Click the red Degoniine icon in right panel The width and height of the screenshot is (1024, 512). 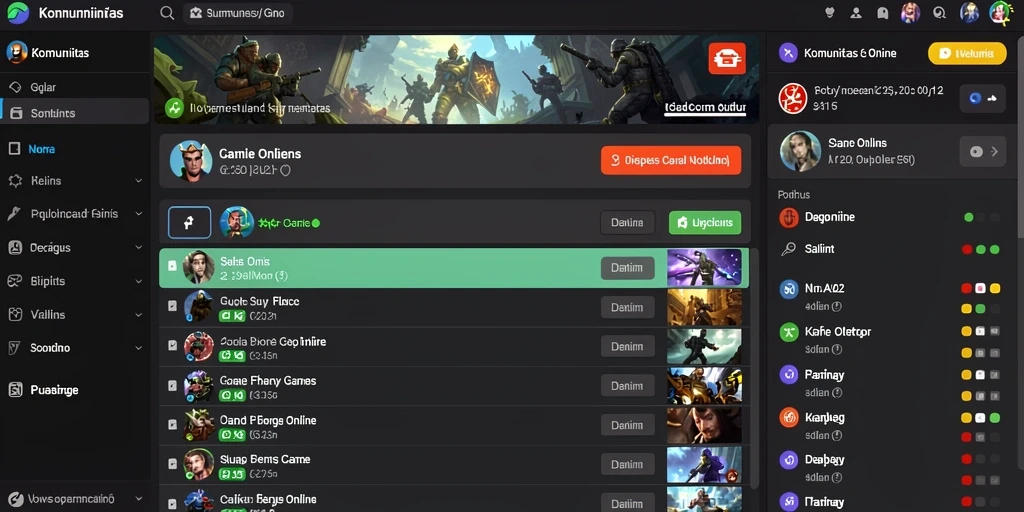(789, 217)
